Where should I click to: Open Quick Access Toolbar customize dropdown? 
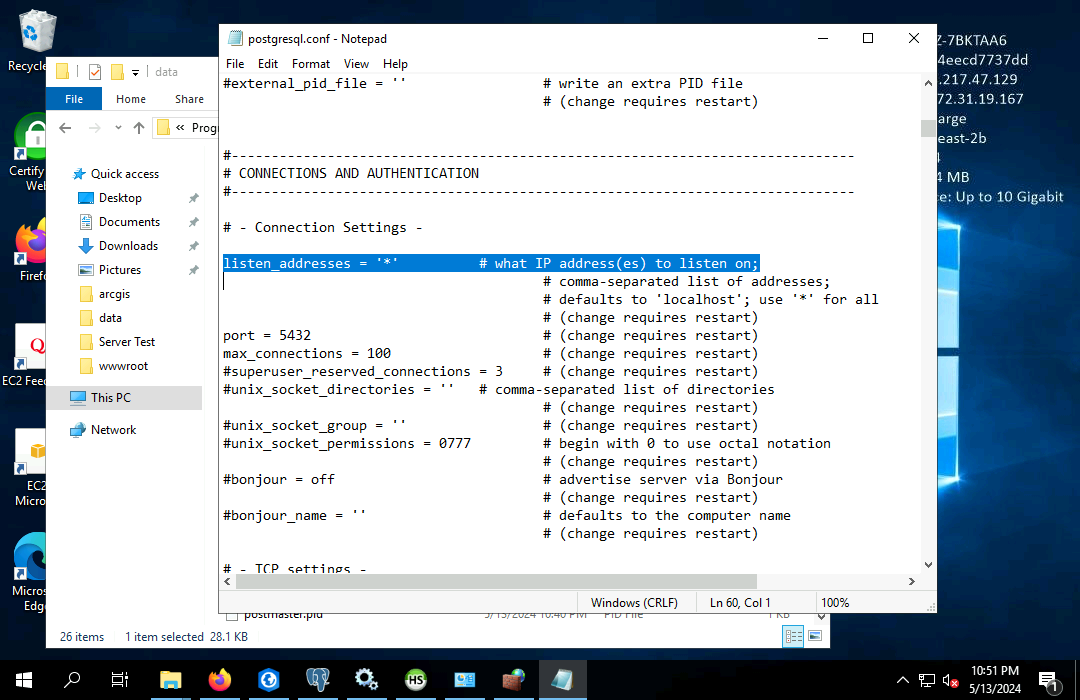[135, 72]
